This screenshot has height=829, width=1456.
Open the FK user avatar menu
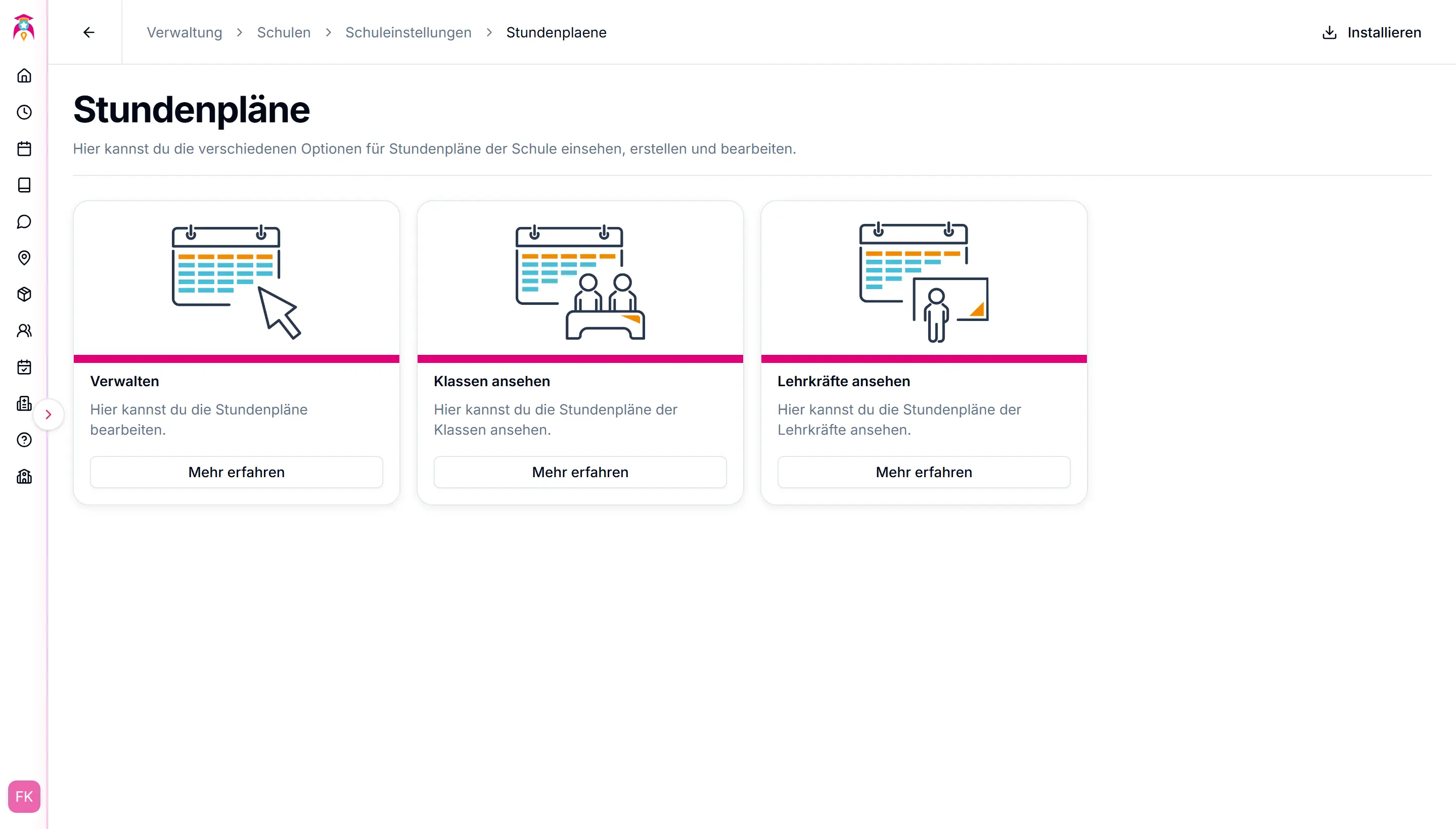(x=24, y=797)
